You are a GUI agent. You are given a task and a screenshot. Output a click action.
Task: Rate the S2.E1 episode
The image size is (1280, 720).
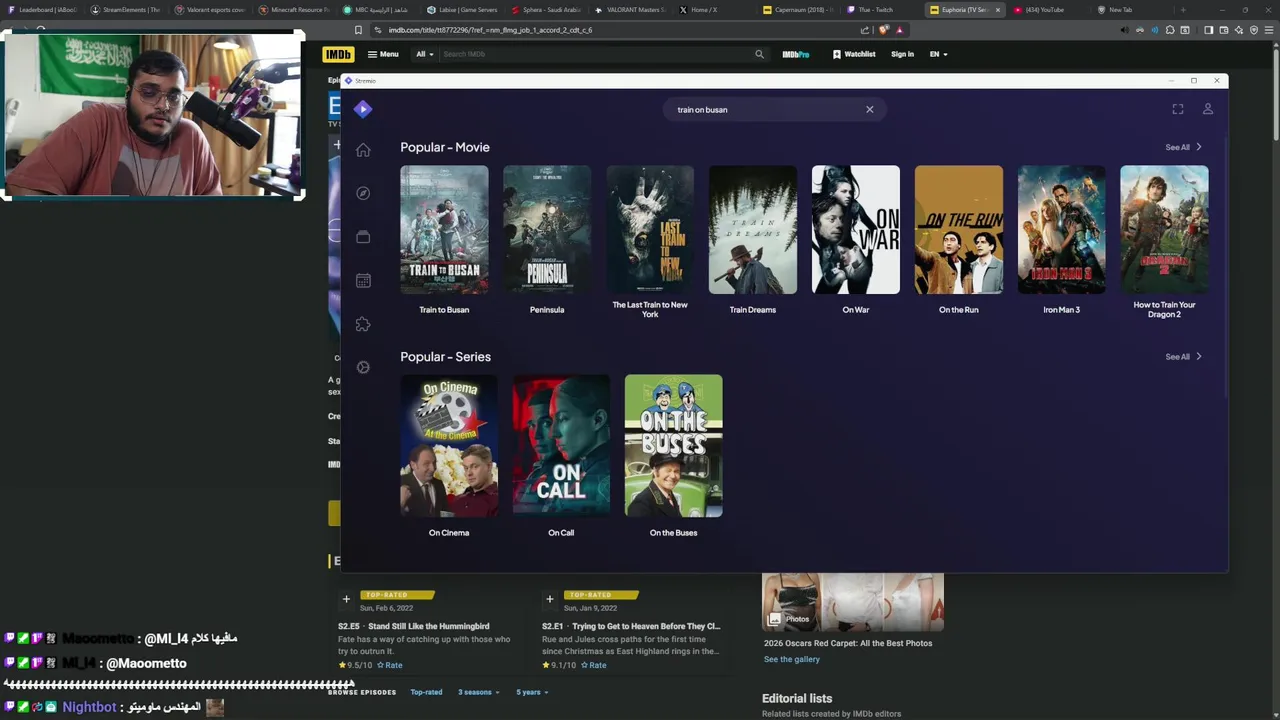click(594, 665)
